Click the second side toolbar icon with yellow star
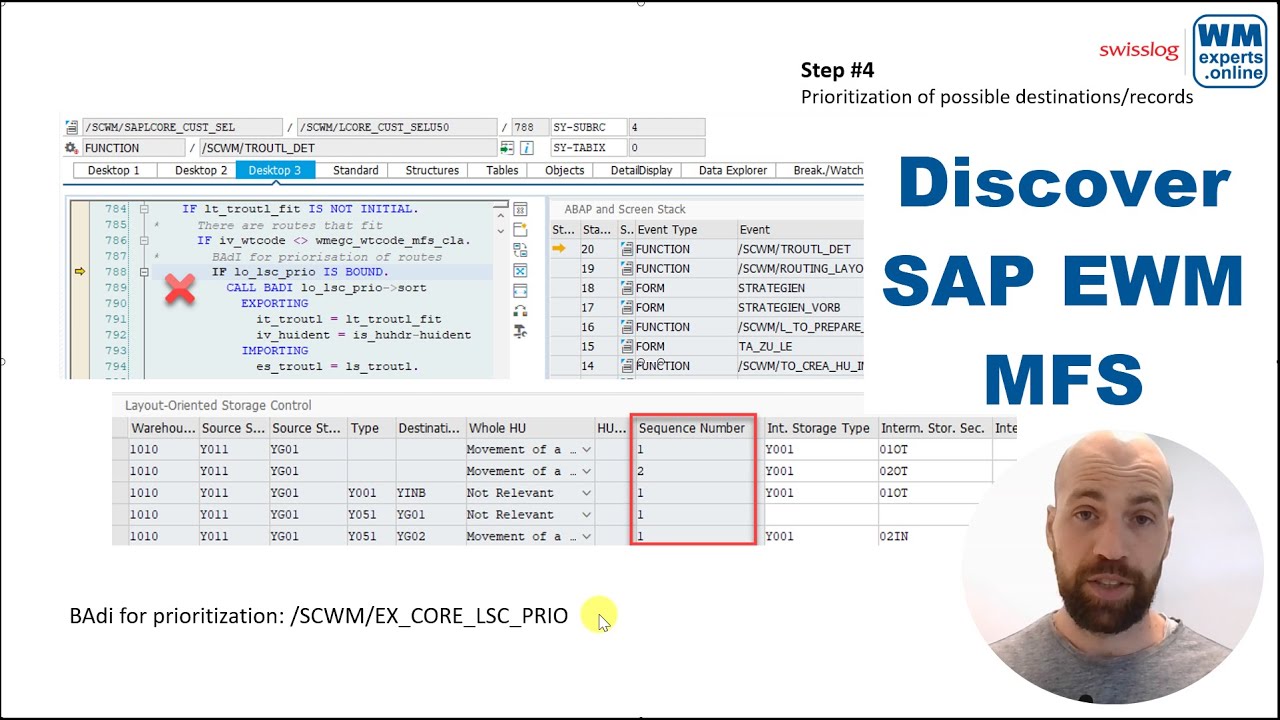 pos(520,230)
